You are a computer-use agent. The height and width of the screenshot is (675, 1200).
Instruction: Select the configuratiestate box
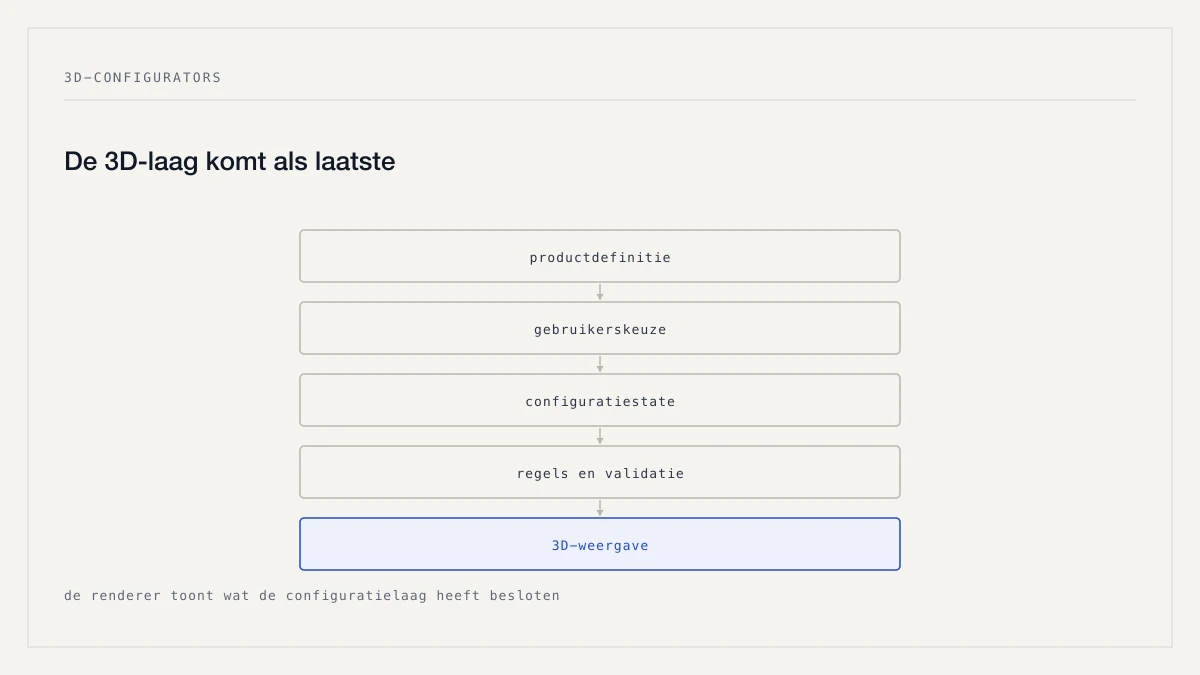pos(600,400)
